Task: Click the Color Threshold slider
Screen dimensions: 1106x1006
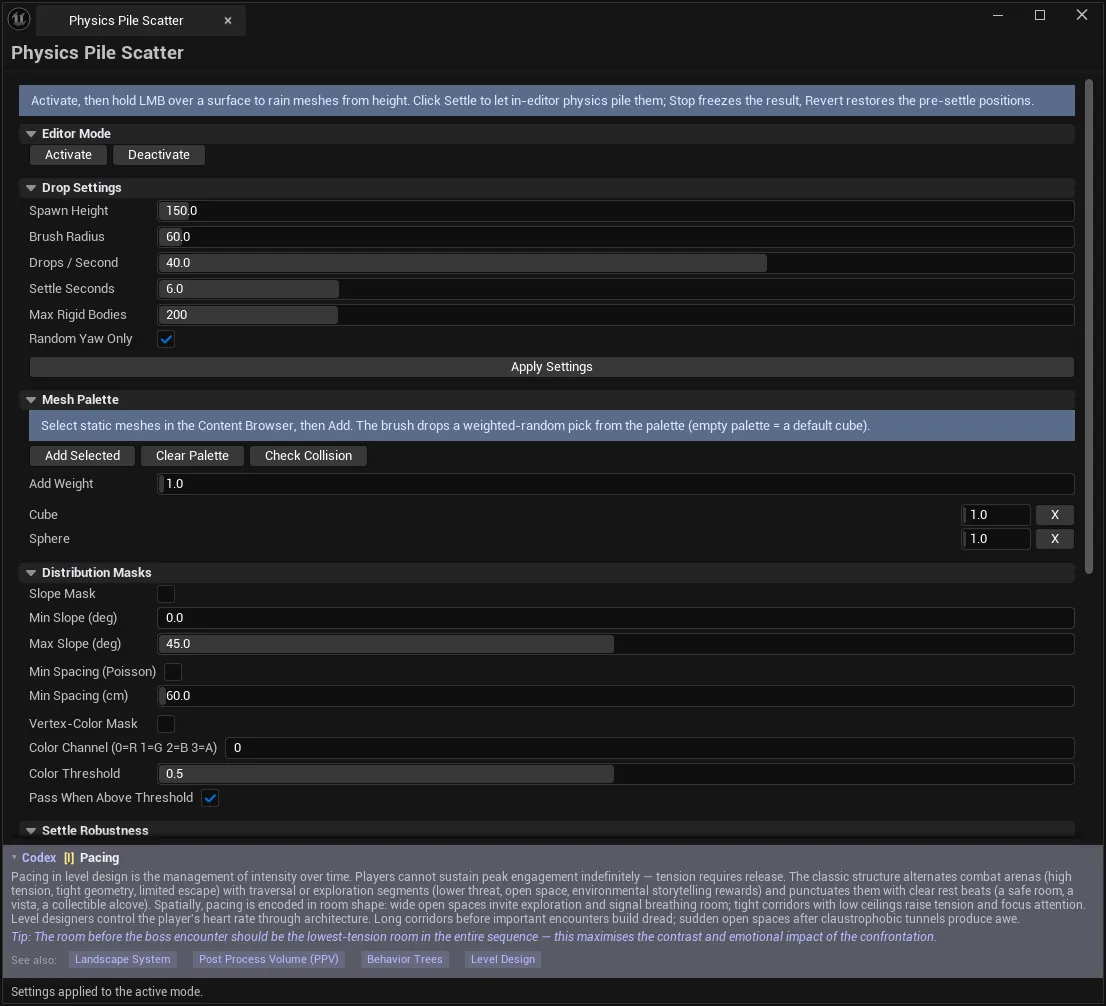Action: [x=616, y=774]
